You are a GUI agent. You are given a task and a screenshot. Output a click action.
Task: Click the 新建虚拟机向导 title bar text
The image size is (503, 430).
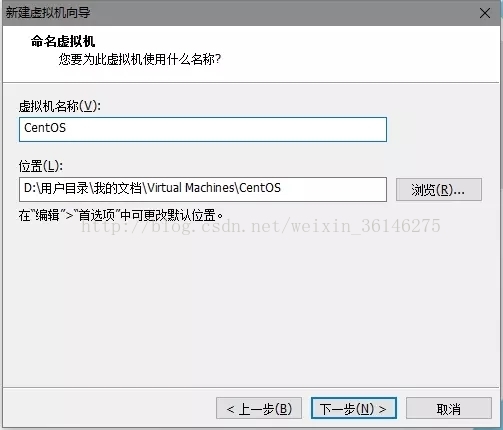[48, 13]
